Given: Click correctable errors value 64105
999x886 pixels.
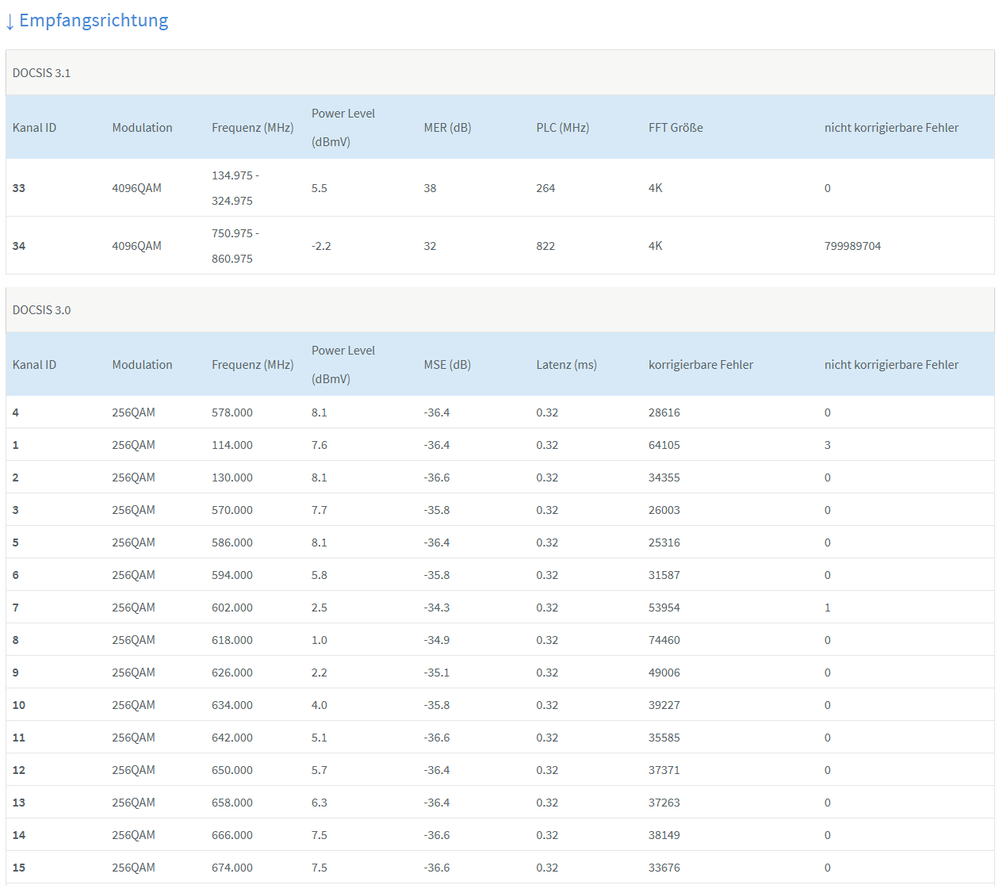Looking at the screenshot, I should tap(664, 445).
